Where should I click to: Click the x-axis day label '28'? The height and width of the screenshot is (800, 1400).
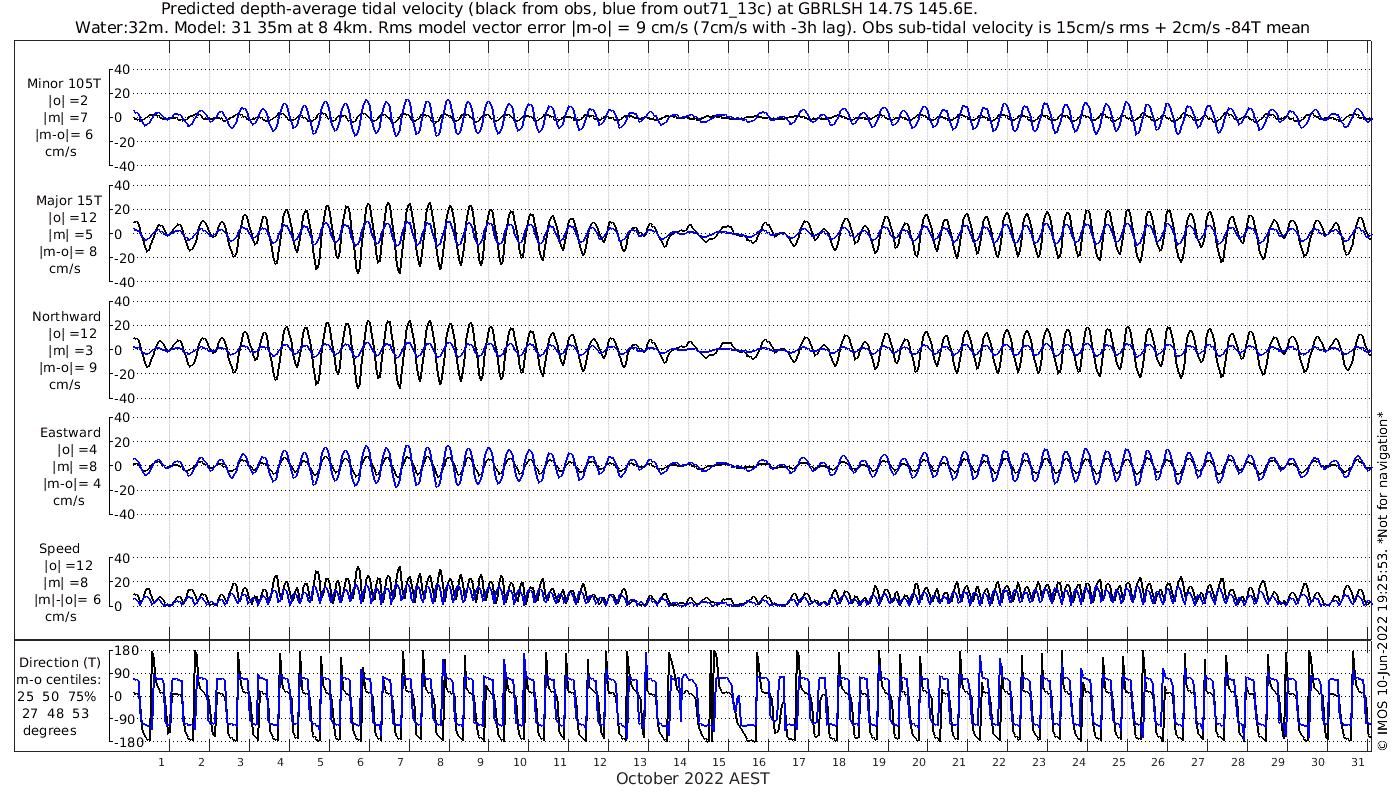1238,761
